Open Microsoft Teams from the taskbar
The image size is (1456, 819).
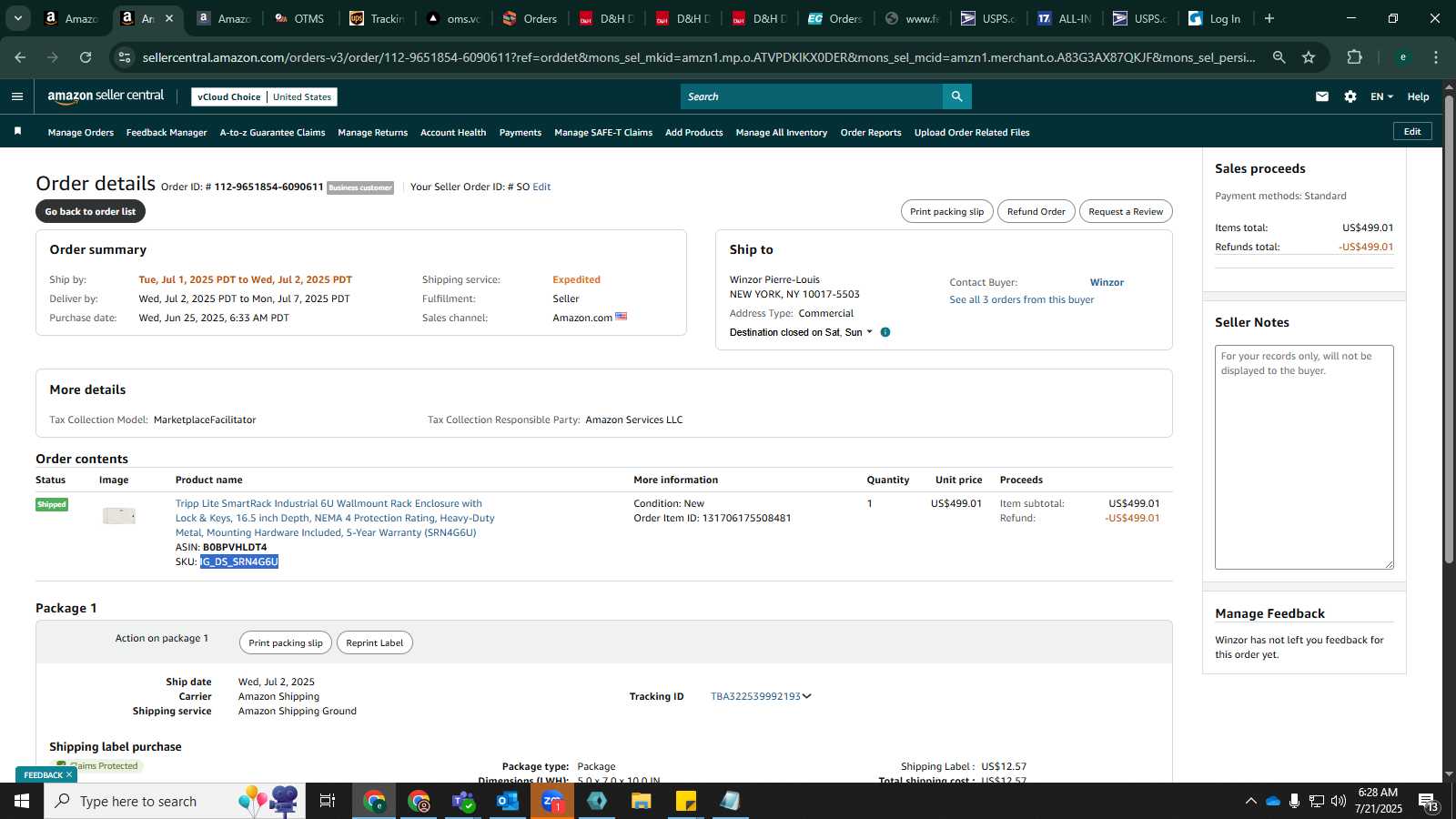[464, 801]
